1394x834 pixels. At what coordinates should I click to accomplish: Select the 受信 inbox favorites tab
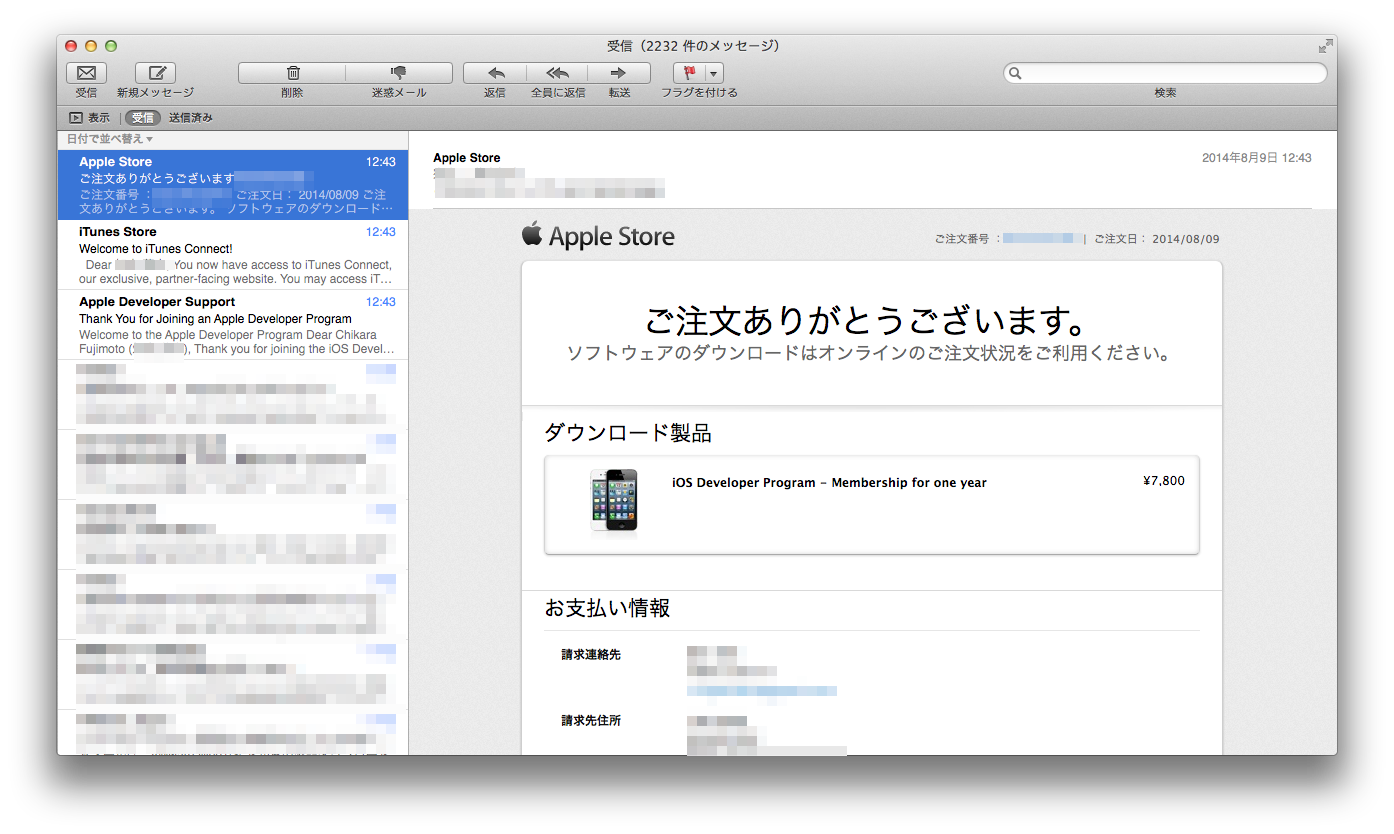click(x=142, y=118)
